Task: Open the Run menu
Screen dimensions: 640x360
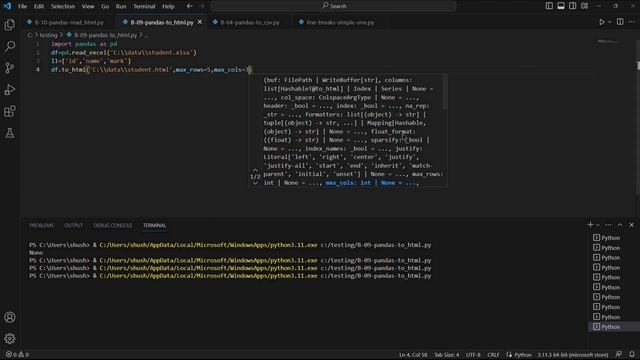Action: coord(121,6)
